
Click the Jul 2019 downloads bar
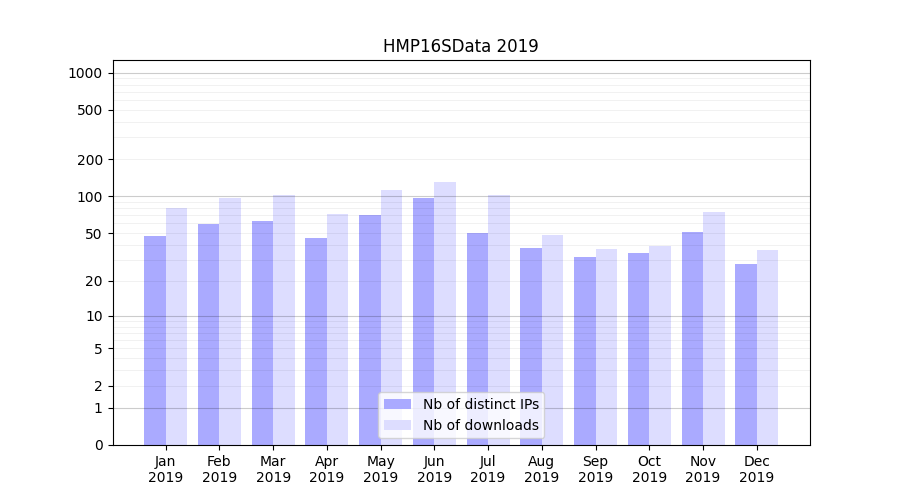[x=499, y=320]
